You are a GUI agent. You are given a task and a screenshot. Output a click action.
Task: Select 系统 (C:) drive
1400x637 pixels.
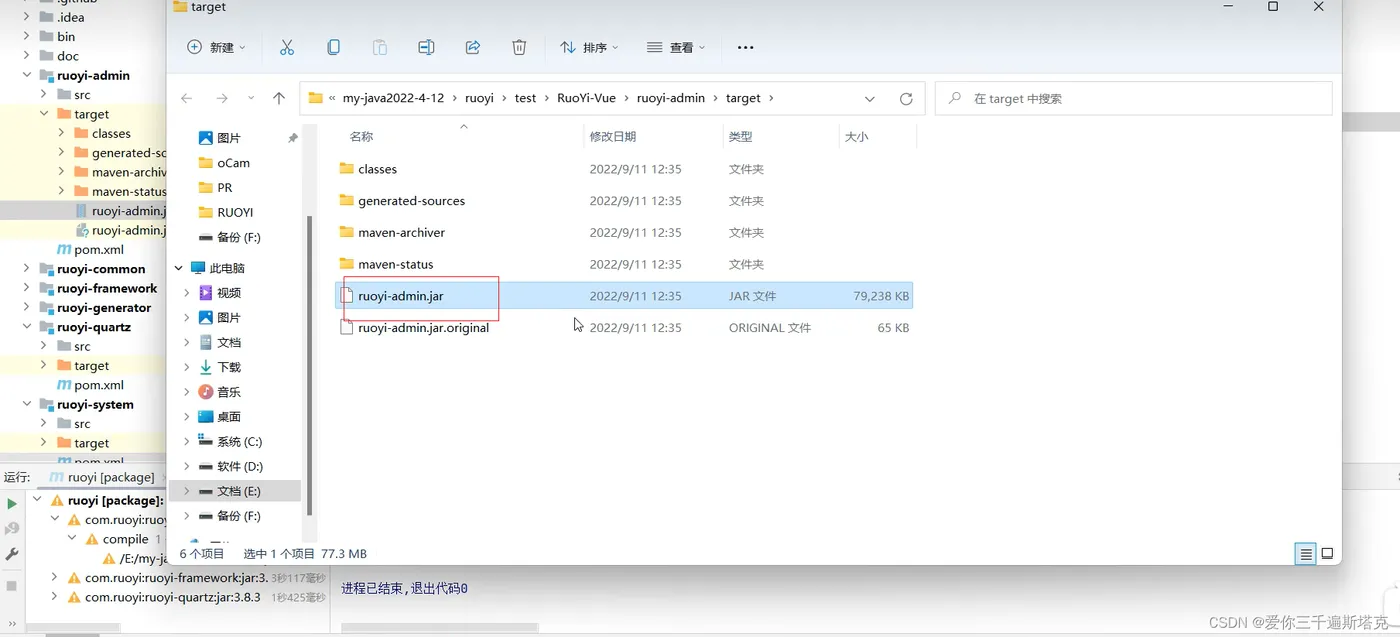point(239,441)
